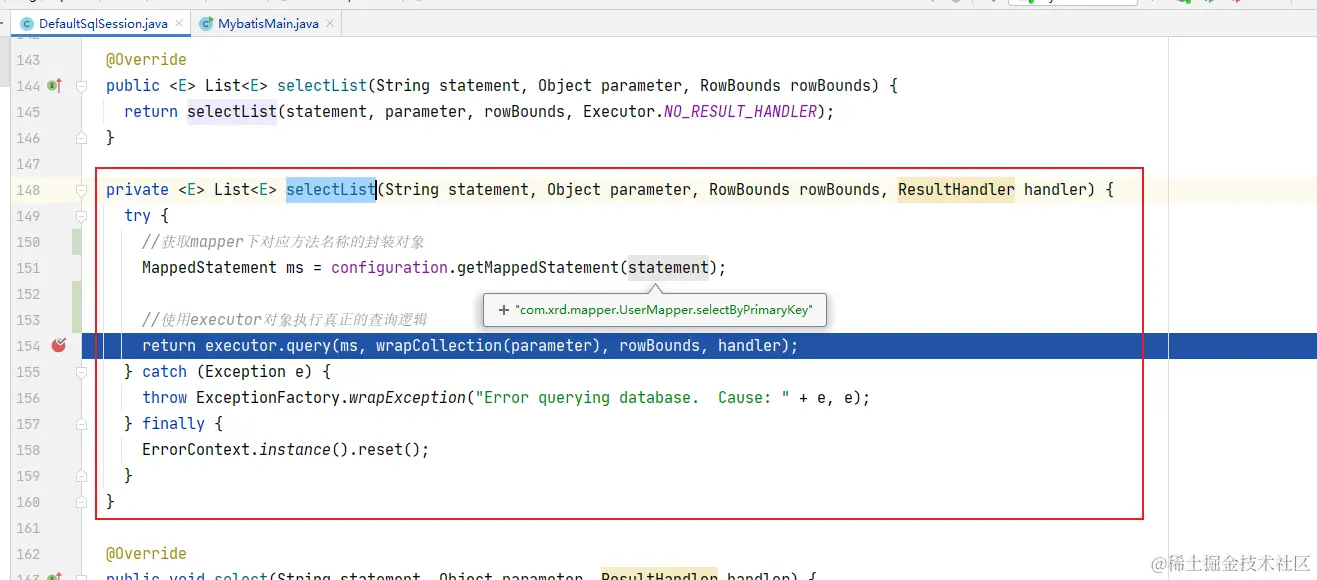Click the fold end marker at line 146
Viewport: 1317px width, 580px height.
coord(81,138)
